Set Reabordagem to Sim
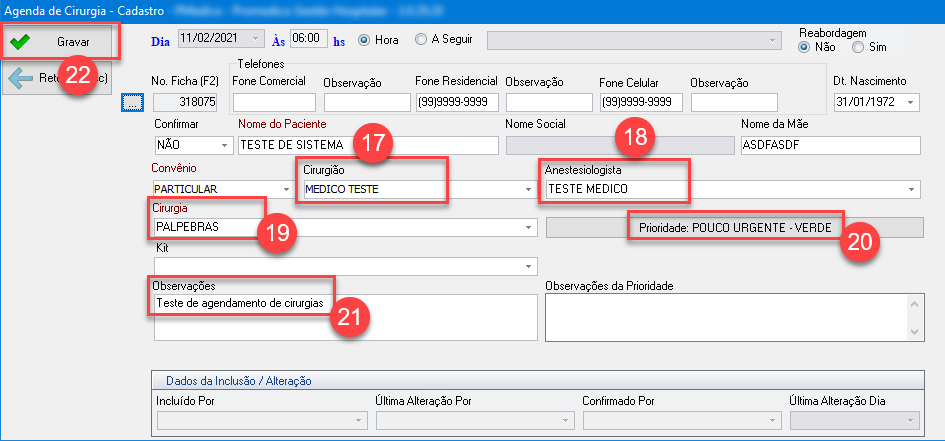The width and height of the screenshot is (945, 441). (857, 47)
